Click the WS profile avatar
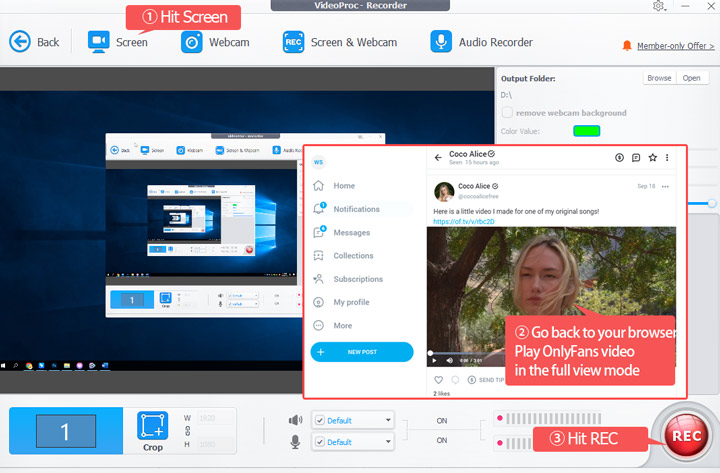 pyautogui.click(x=318, y=162)
